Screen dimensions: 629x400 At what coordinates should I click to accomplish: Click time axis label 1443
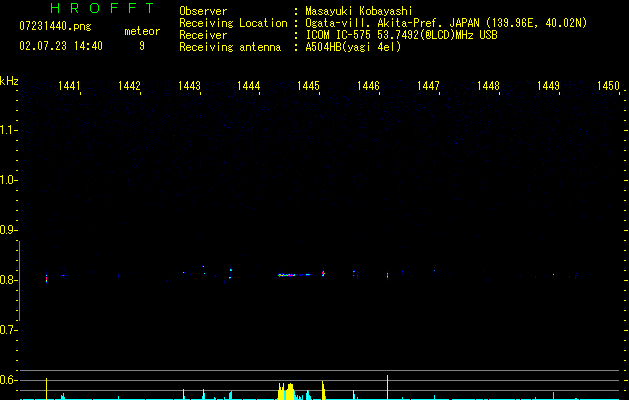click(189, 86)
